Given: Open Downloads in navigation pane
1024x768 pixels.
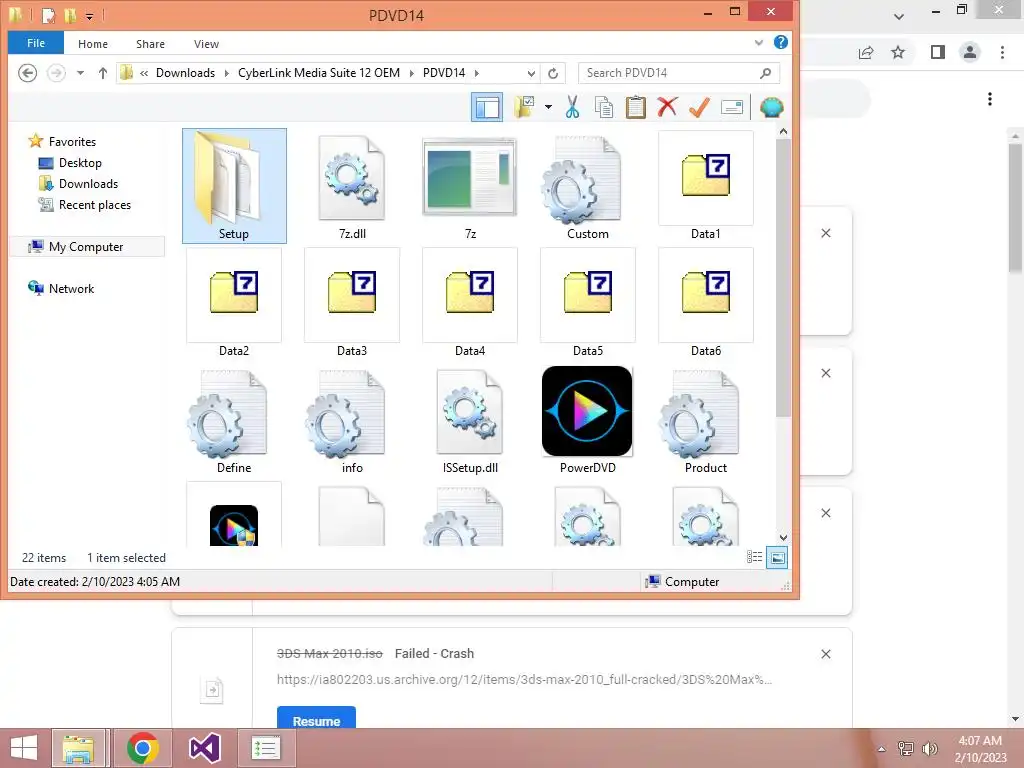Looking at the screenshot, I should (x=88, y=184).
